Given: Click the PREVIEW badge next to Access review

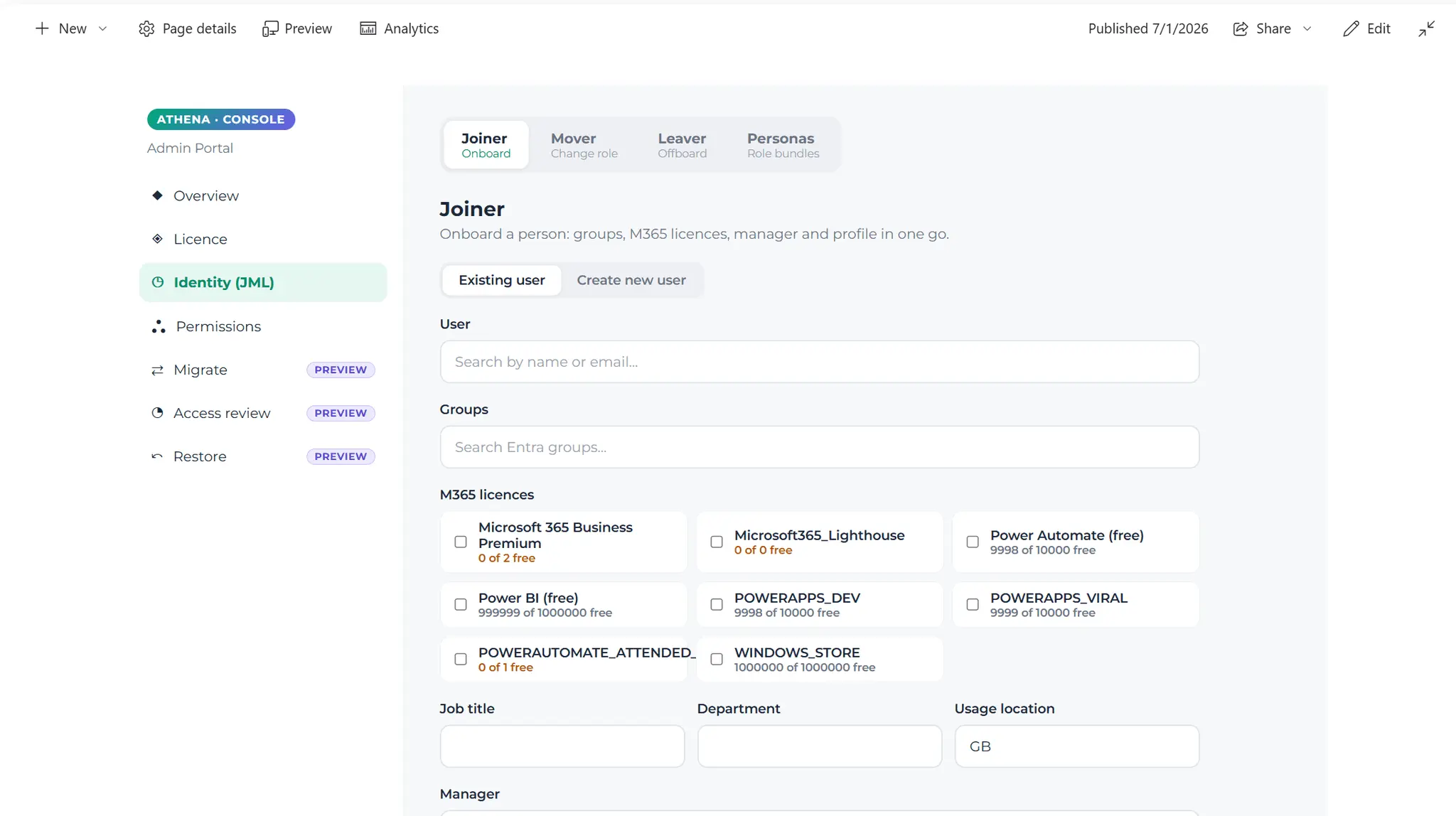Looking at the screenshot, I should pyautogui.click(x=341, y=413).
